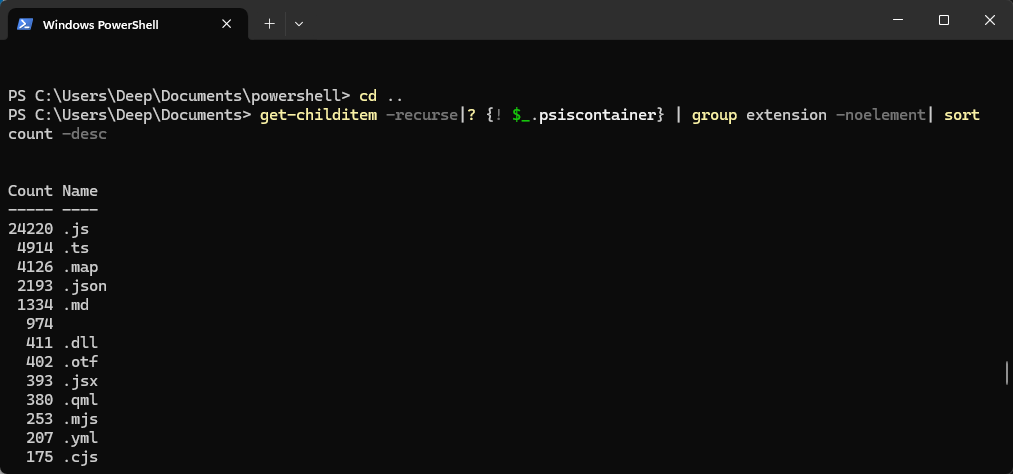Screen dimensions: 1013x474
Task: Click the sort keyword in the command
Action: 961,115
